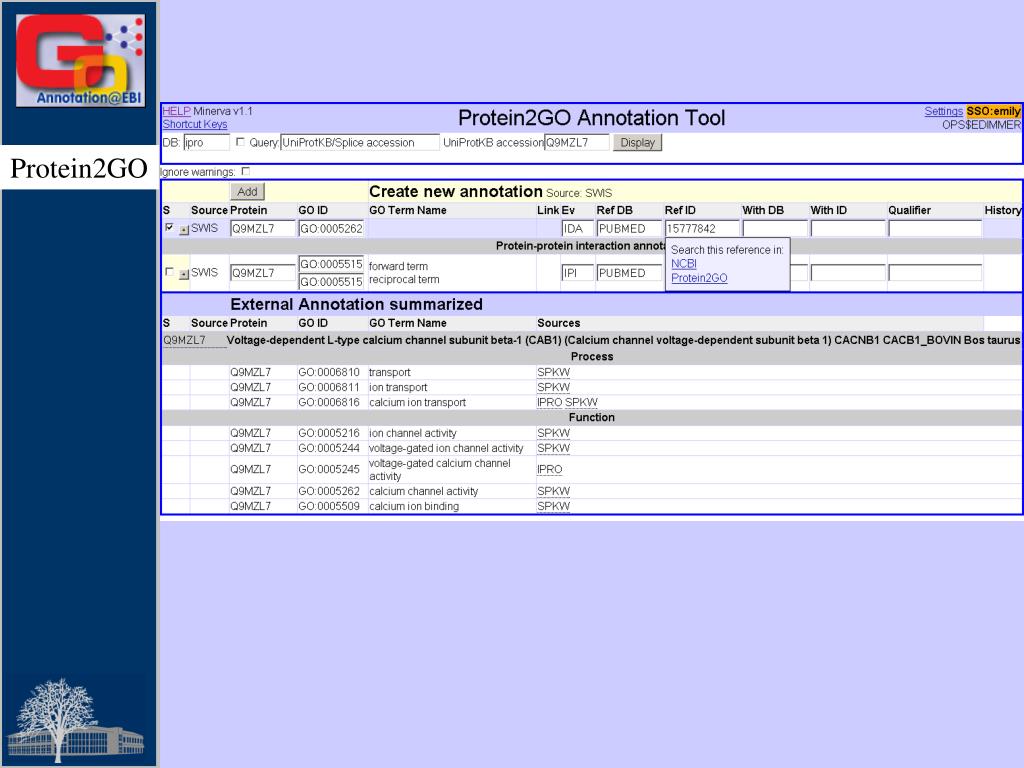Click the 'forward term' label

coord(398,266)
